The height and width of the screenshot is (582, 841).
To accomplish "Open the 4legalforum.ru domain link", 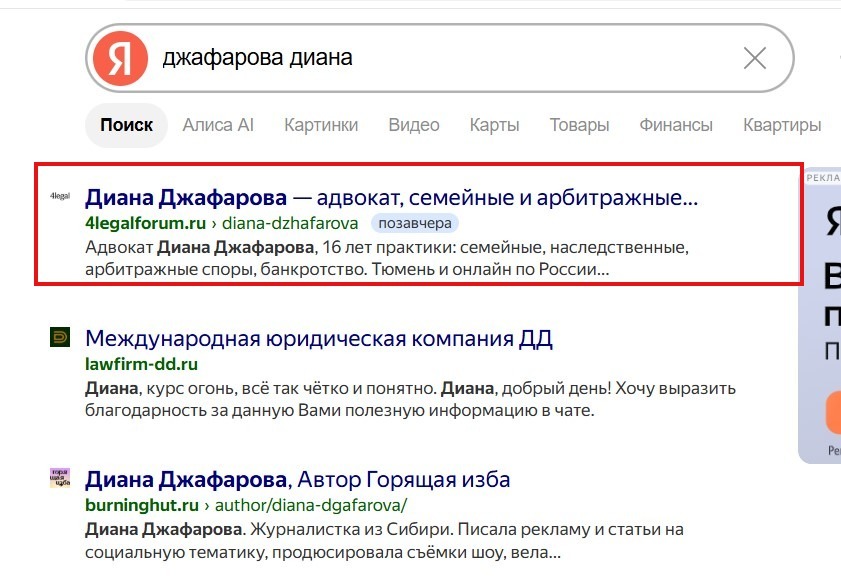I will (x=145, y=223).
